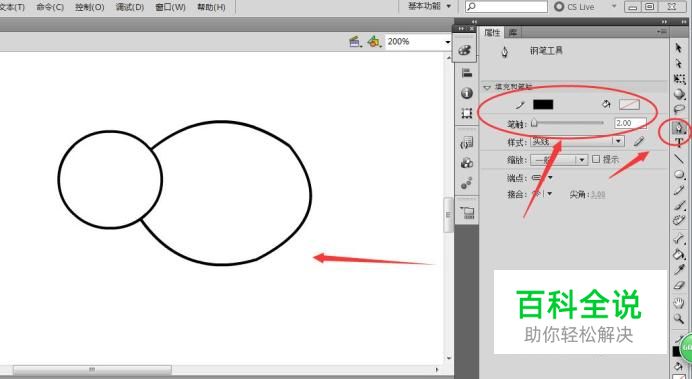Open the Properties panel options menu
The image size is (692, 379).
(662, 32)
